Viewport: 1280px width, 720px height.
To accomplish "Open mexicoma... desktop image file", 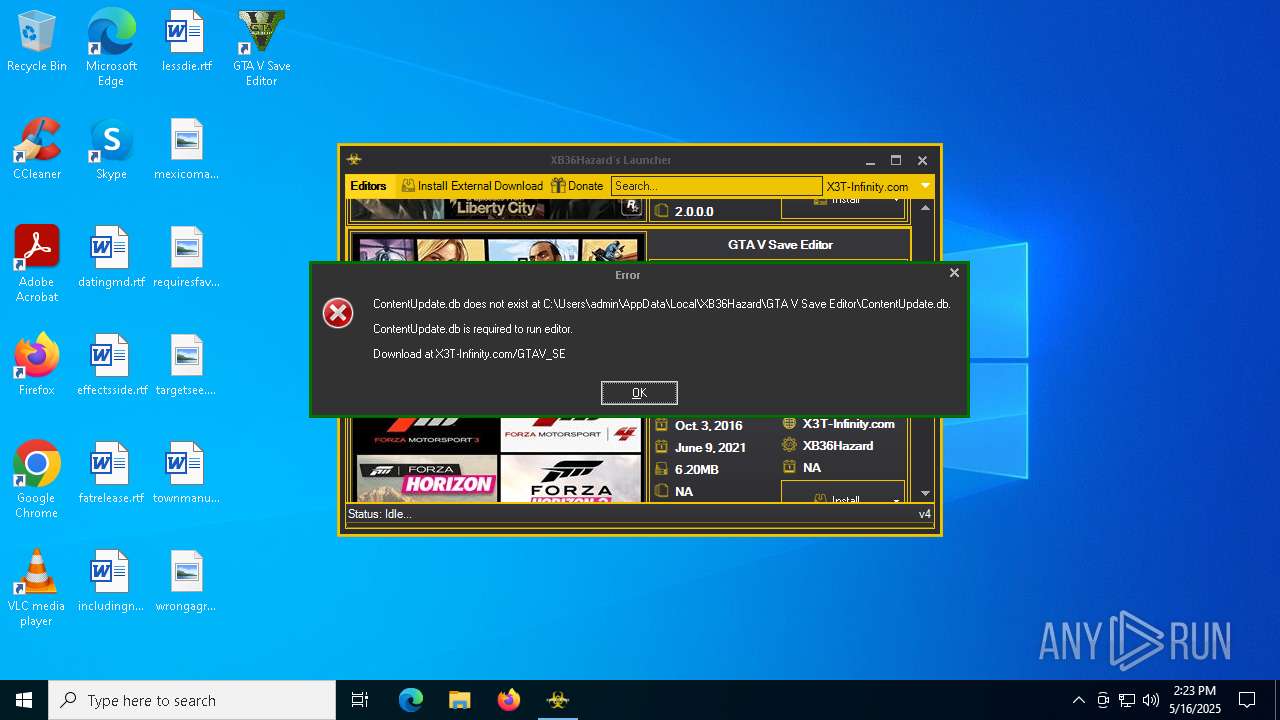I will point(186,149).
